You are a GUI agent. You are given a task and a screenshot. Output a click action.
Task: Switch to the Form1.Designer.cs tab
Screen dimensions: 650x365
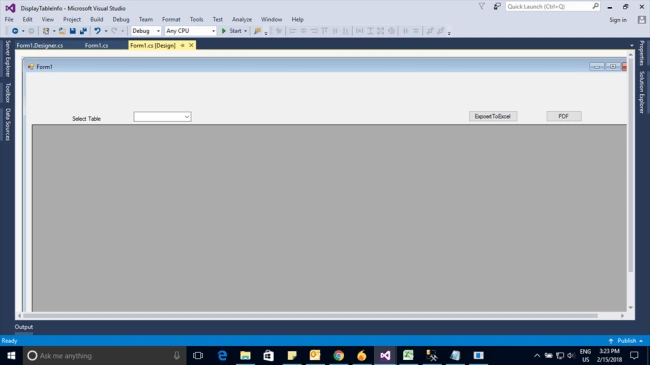[40, 46]
